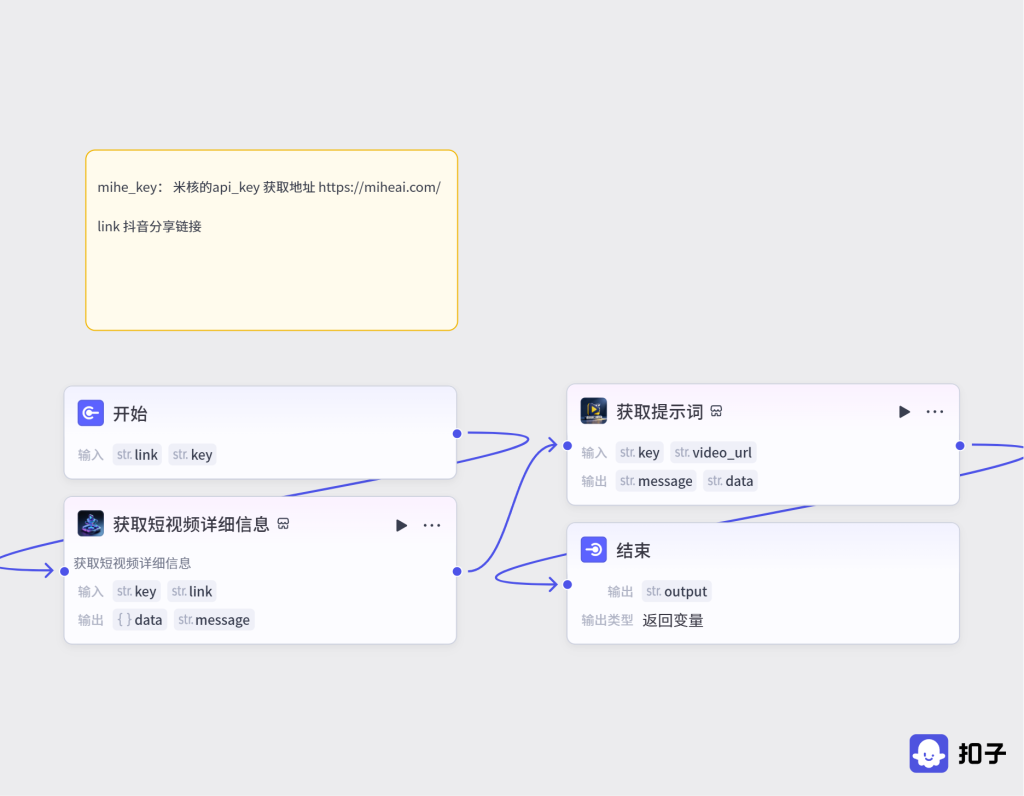1024x796 pixels.
Task: Select the 结束 node title
Action: (633, 550)
